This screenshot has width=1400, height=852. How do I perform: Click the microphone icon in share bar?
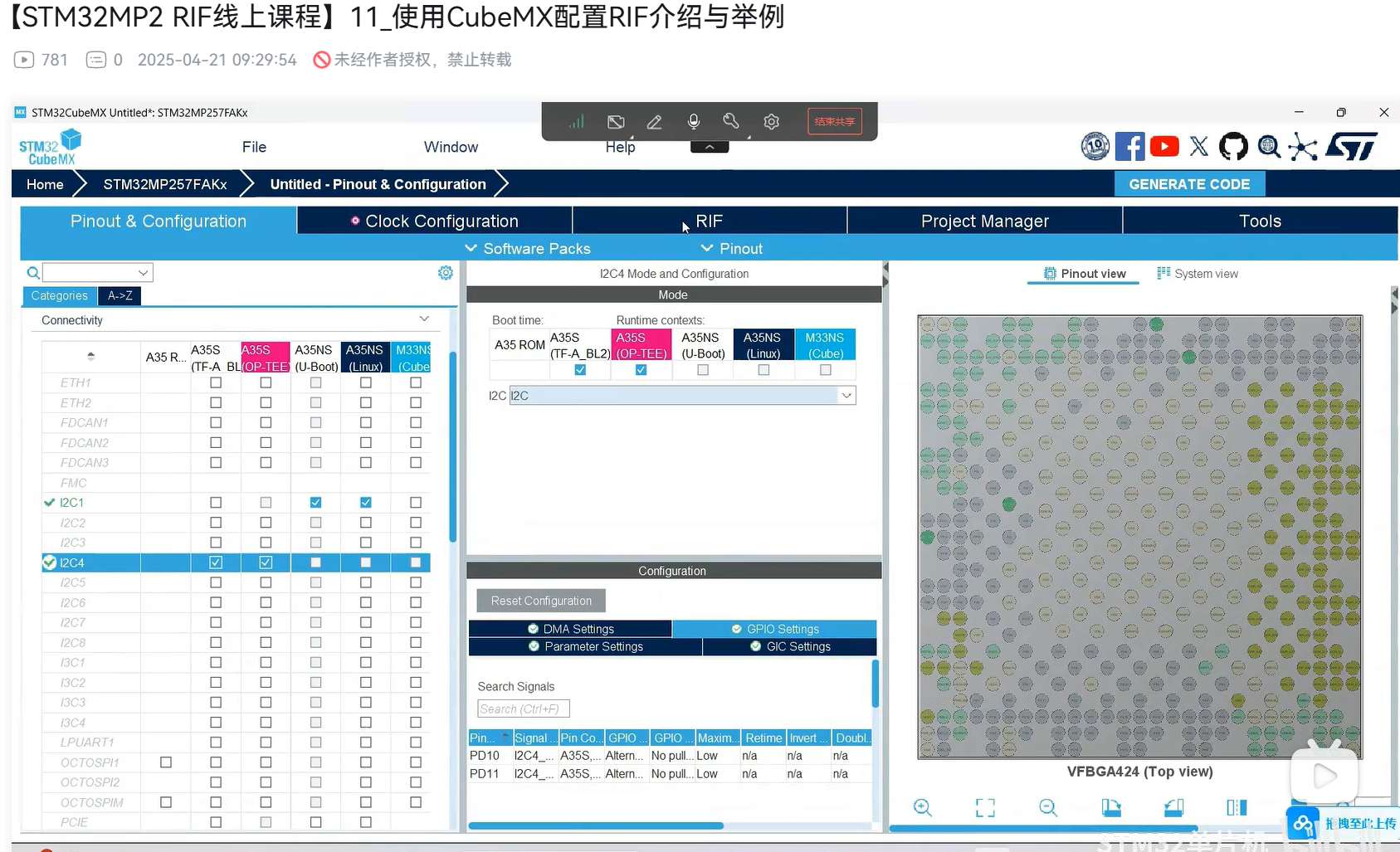point(694,122)
